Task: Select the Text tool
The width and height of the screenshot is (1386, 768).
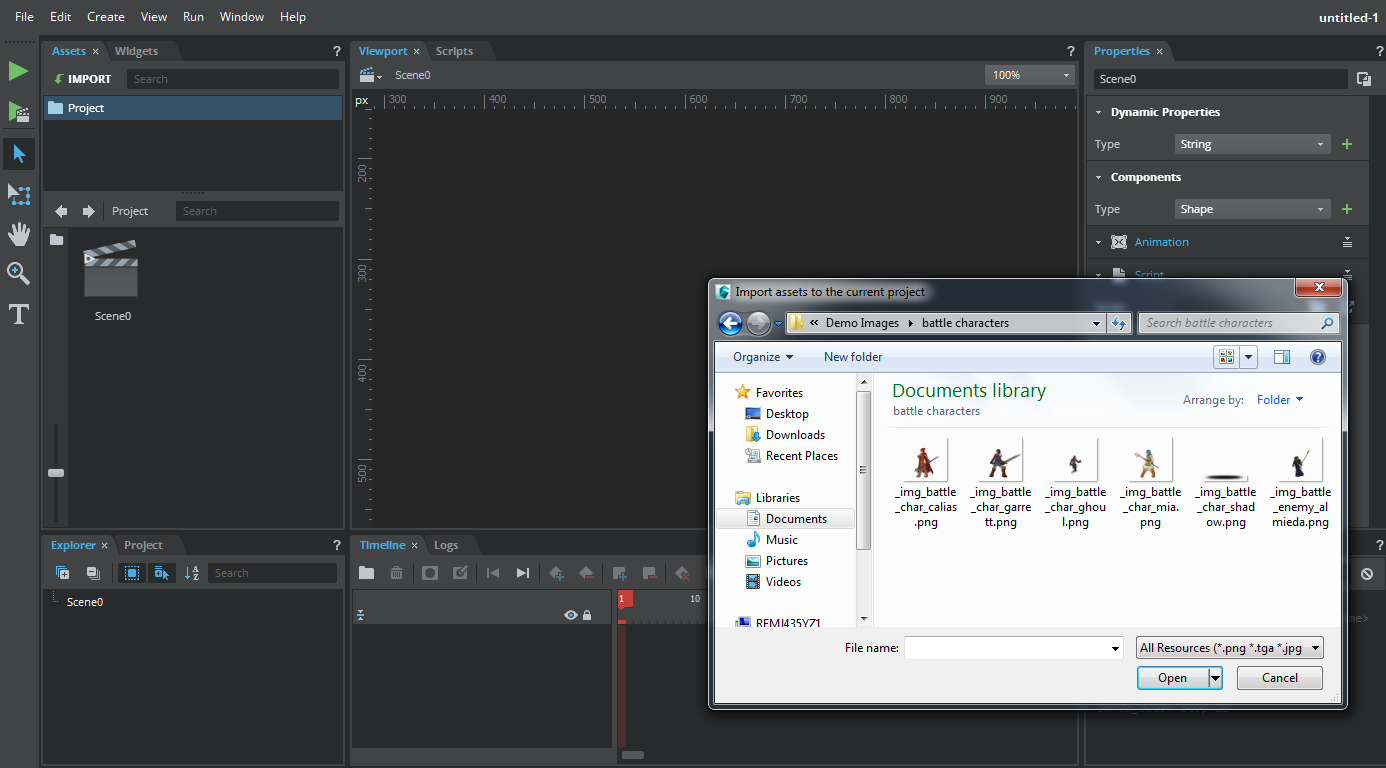Action: click(x=18, y=315)
